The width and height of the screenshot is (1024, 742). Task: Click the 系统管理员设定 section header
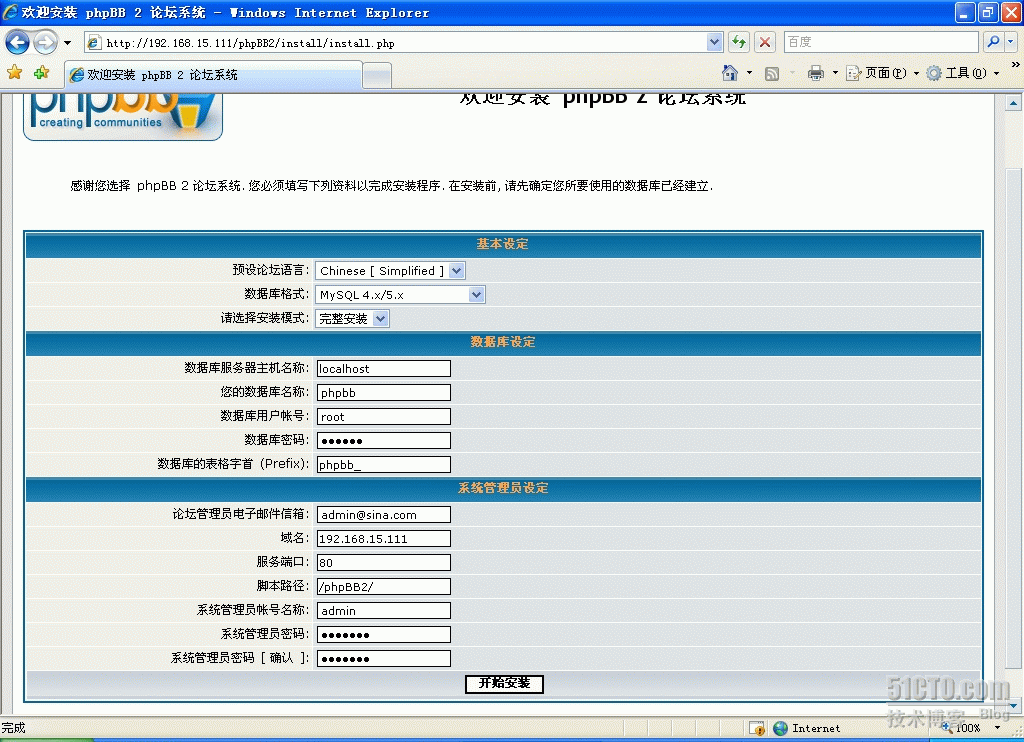click(x=502, y=488)
